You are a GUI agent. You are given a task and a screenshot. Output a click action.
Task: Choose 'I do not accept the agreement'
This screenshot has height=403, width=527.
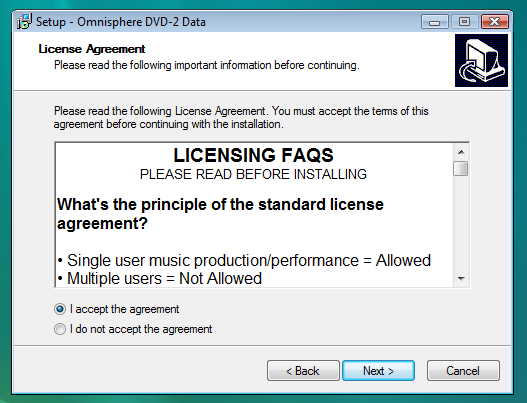pos(60,329)
